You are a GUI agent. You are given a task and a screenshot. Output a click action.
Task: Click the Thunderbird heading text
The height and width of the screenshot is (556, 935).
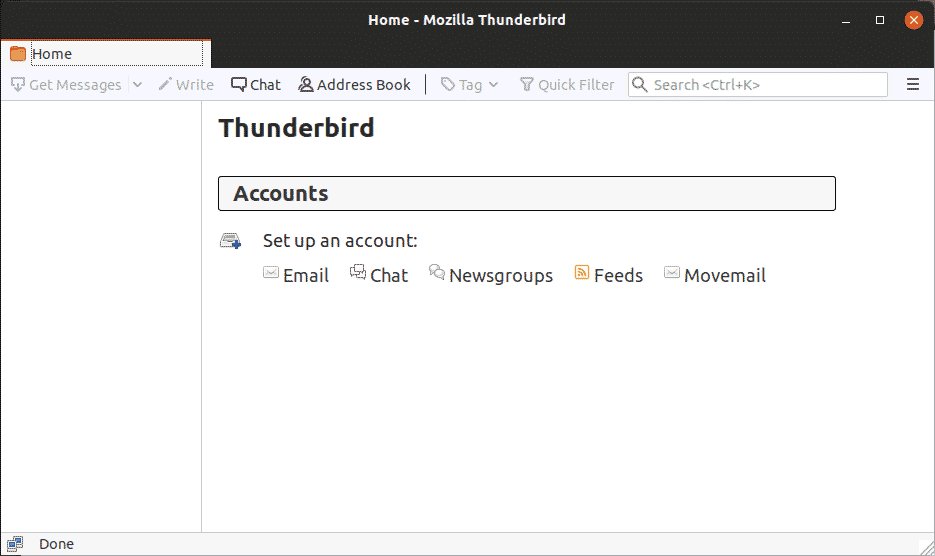(296, 128)
